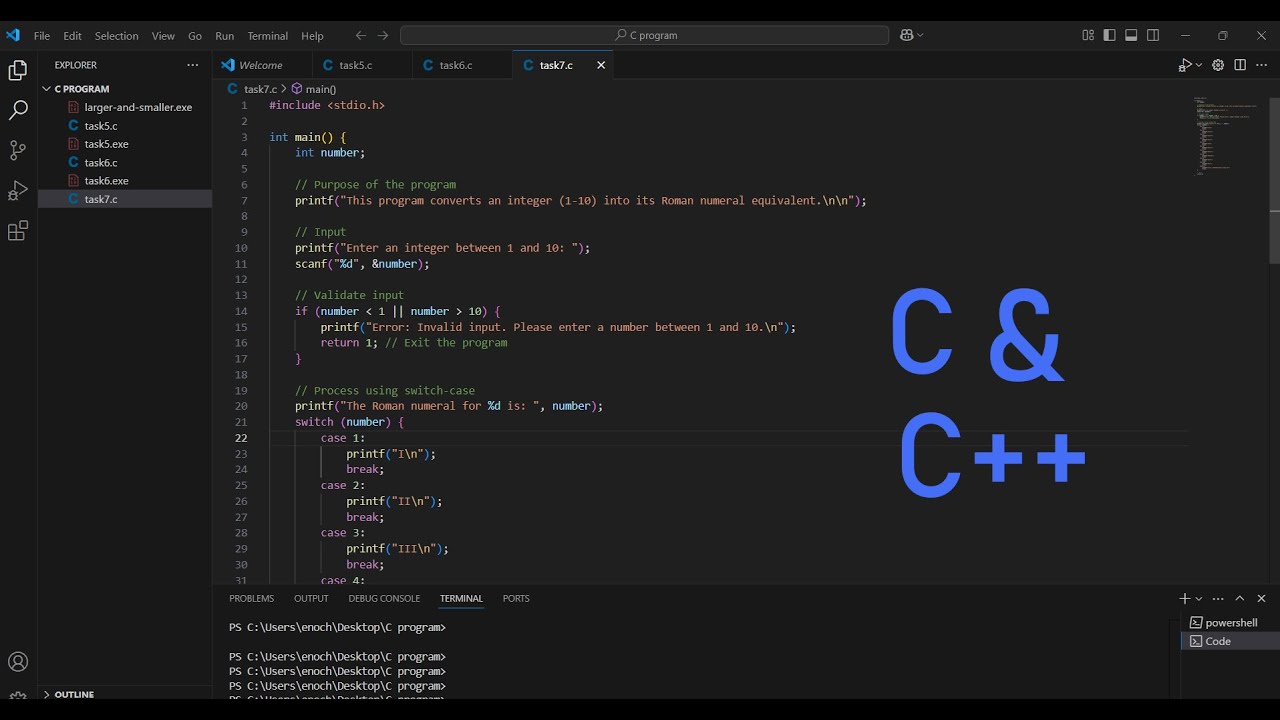Screen dimensions: 1280x720
Task: Open the Edit menu
Action: coord(73,35)
